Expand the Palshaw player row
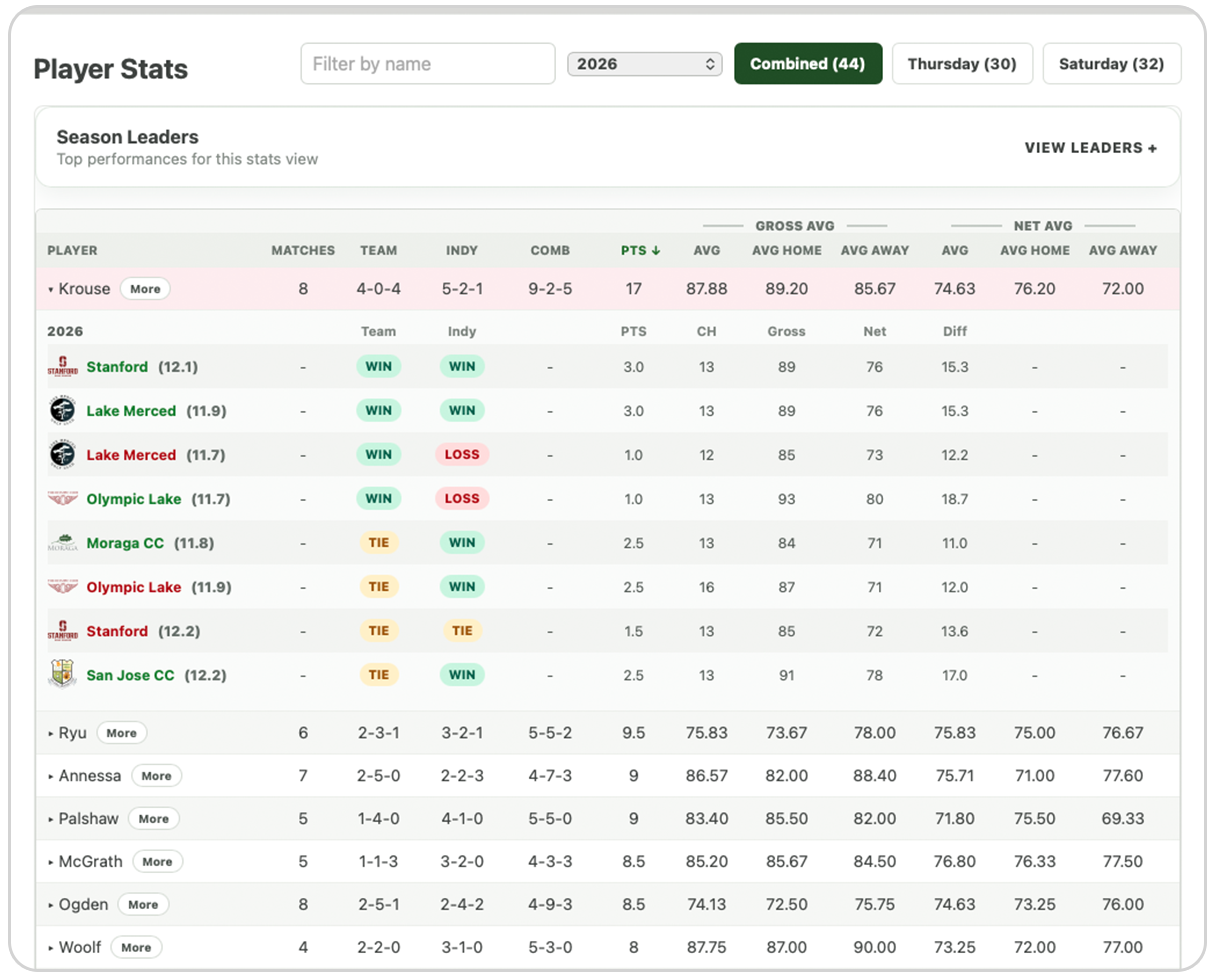Image resolution: width=1214 pixels, height=976 pixels. pos(51,820)
